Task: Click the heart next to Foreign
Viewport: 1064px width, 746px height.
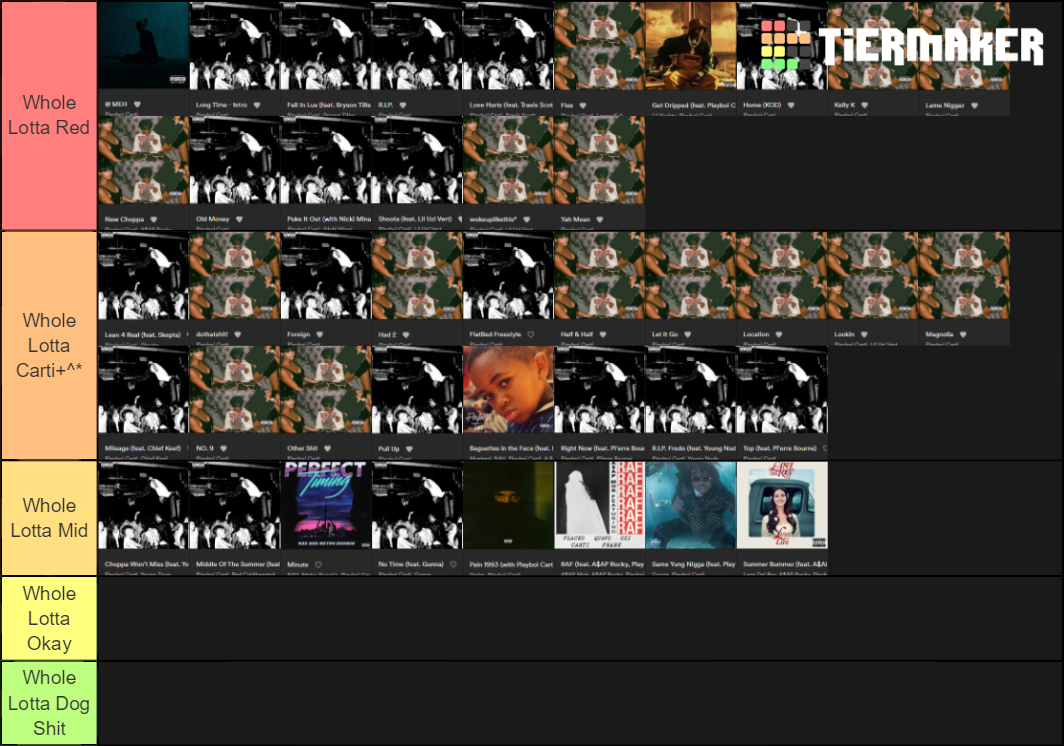Action: pyautogui.click(x=320, y=334)
